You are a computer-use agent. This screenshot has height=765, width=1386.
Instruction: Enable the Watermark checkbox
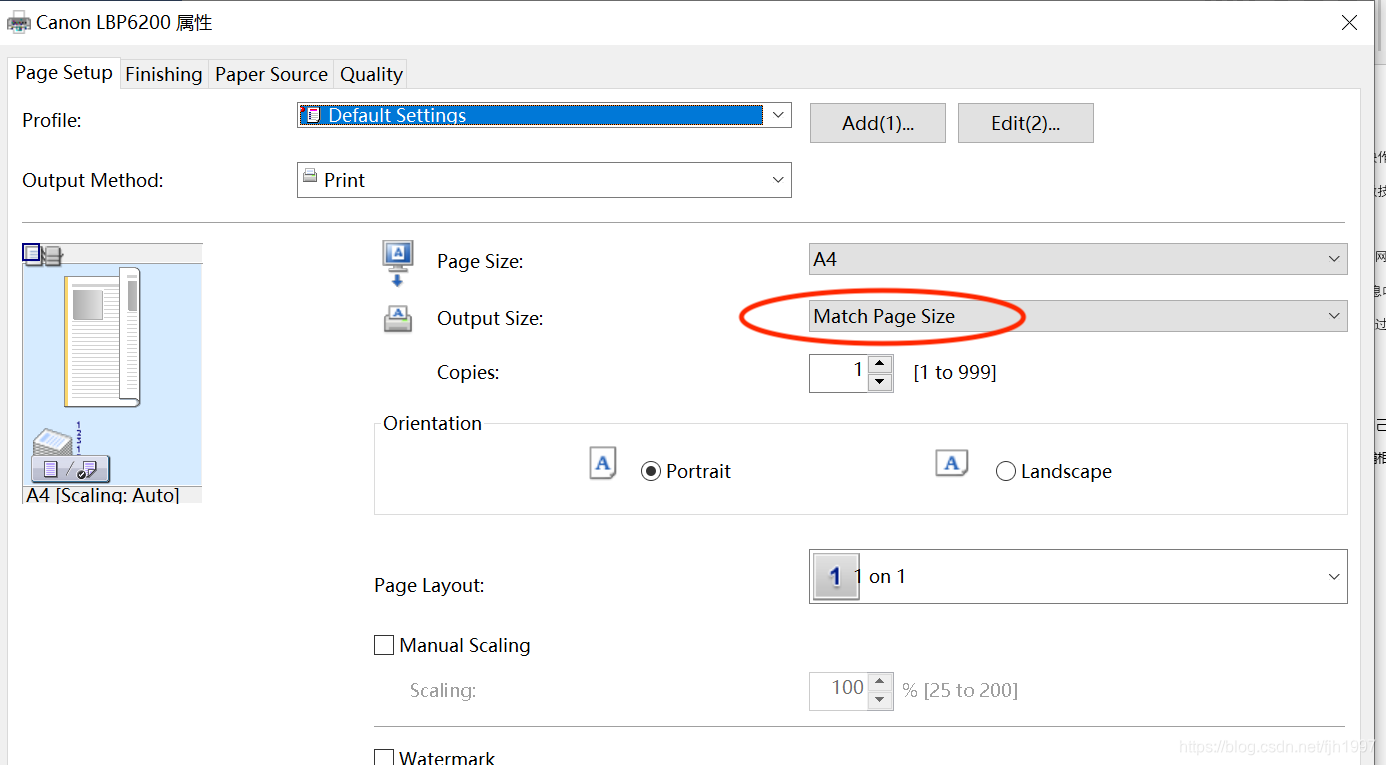pos(384,758)
